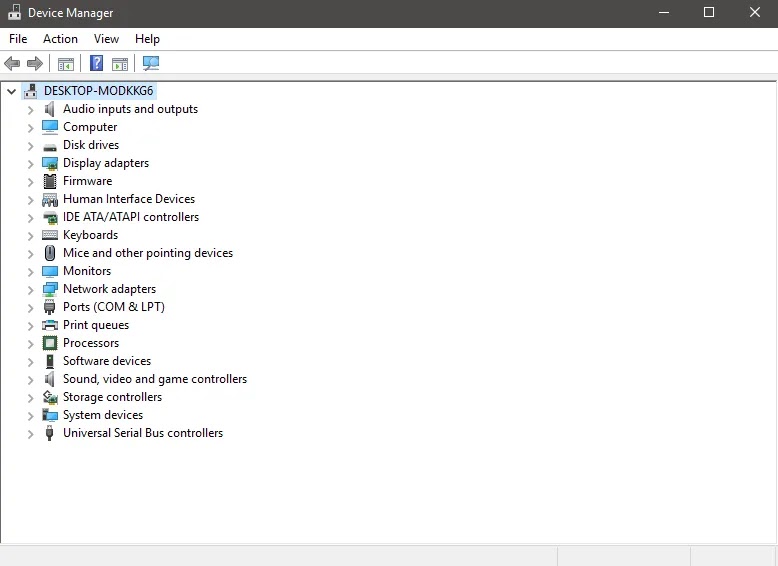This screenshot has height=566, width=778.
Task: Click the IDE ATA/ATAPI controllers icon
Action: [50, 217]
